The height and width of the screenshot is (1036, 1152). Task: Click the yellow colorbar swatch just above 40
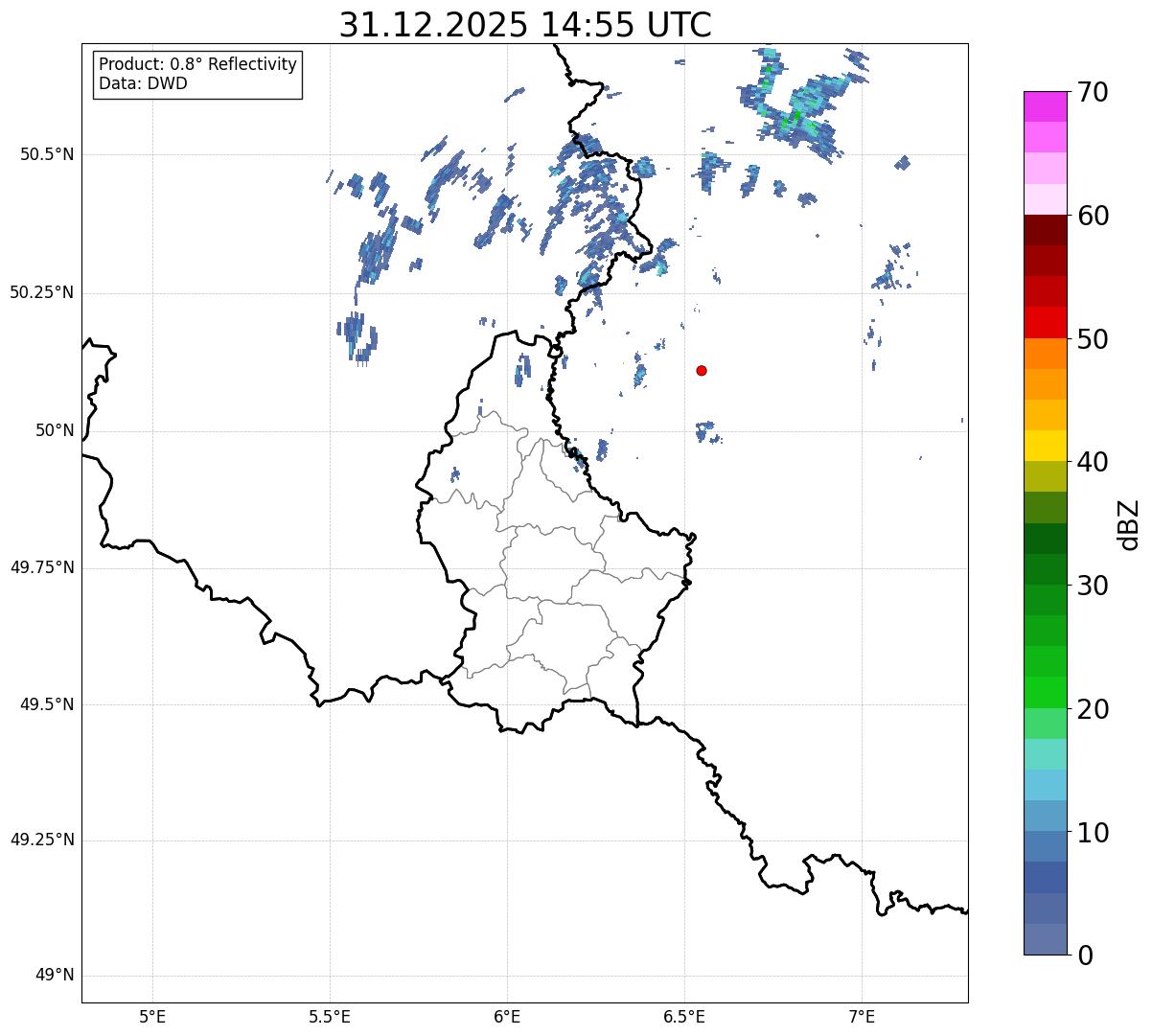point(1045,446)
